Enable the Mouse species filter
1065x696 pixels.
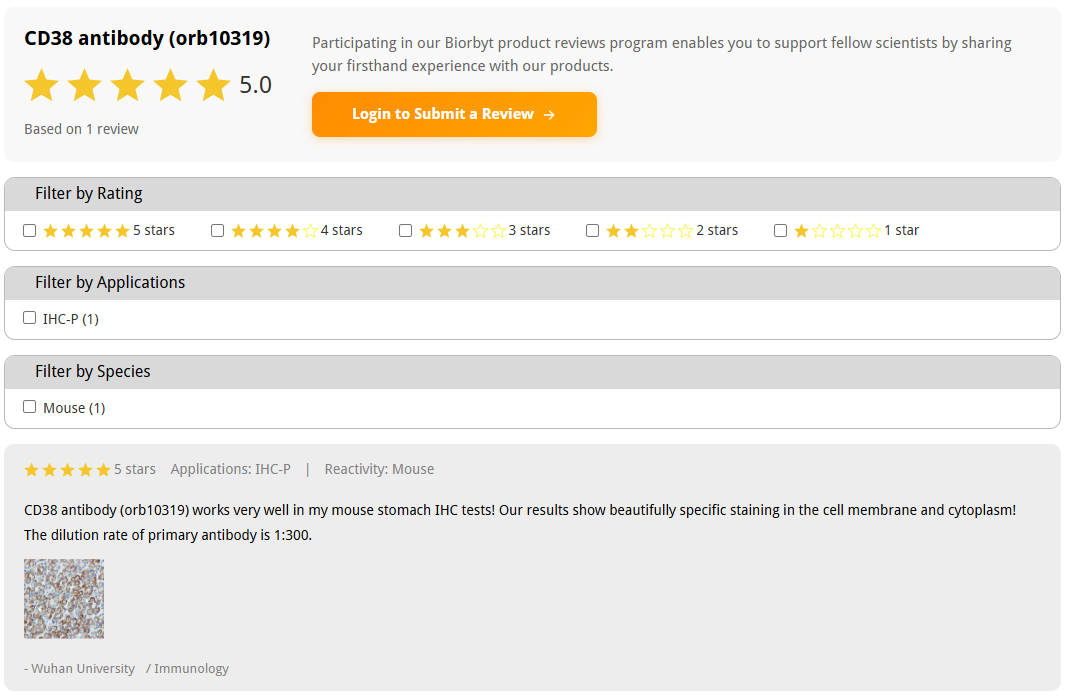pos(29,407)
